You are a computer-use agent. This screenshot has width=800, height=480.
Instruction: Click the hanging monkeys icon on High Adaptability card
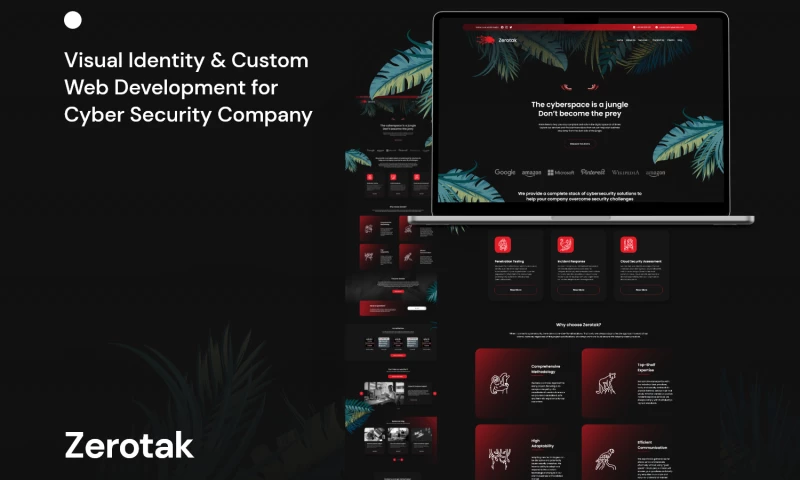click(499, 459)
